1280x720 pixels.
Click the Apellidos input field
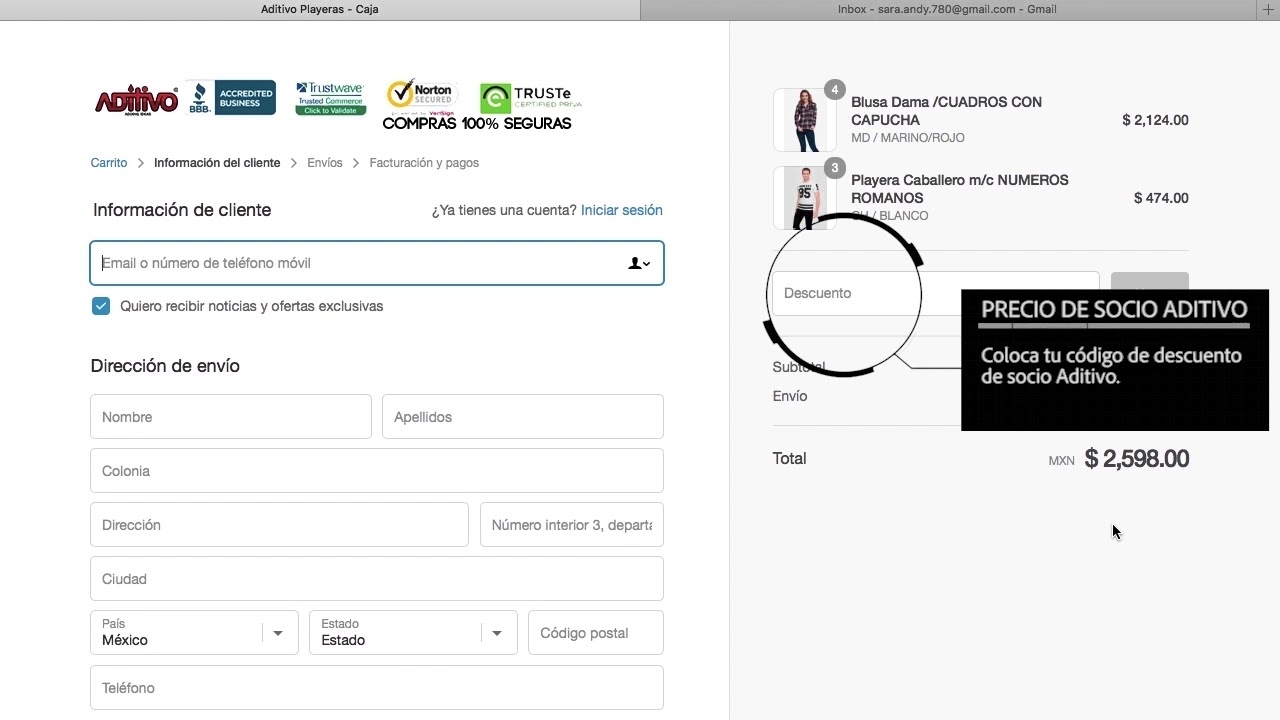523,416
